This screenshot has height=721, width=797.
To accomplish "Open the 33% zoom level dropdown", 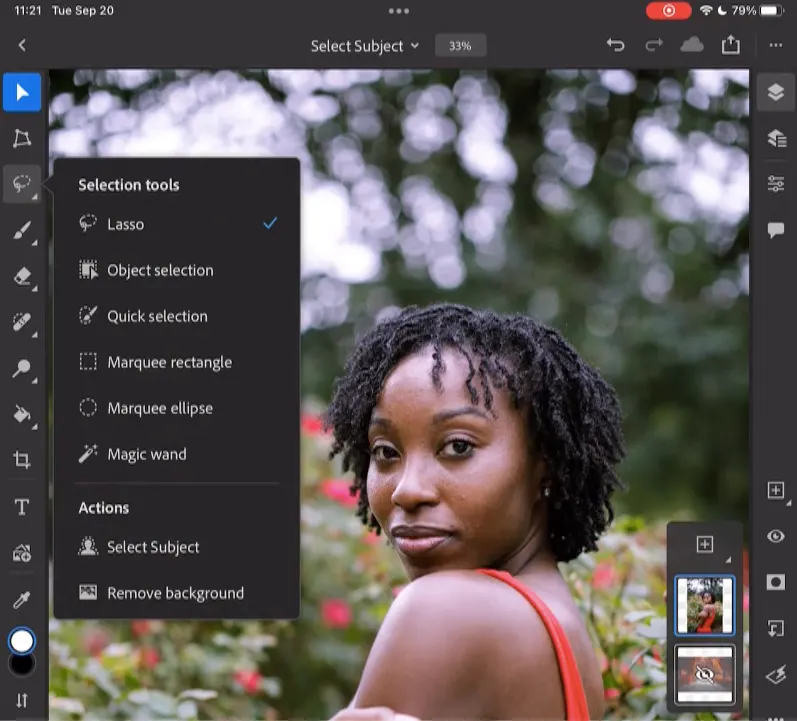I will coord(460,46).
